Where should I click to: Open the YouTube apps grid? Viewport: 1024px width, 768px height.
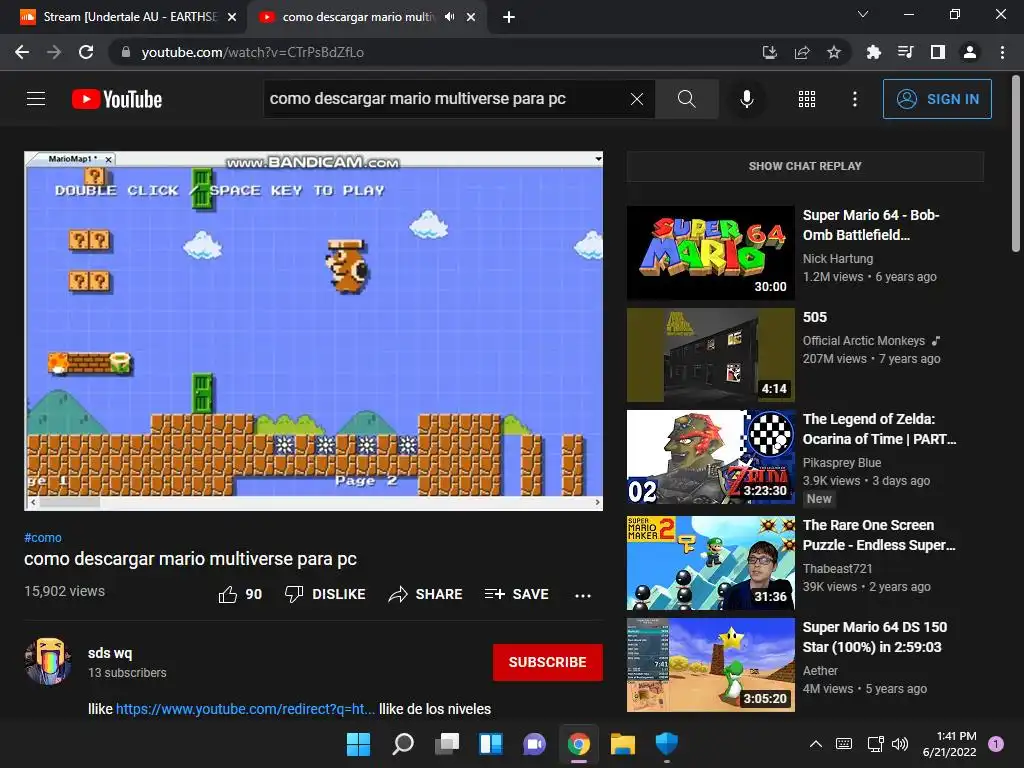[807, 99]
